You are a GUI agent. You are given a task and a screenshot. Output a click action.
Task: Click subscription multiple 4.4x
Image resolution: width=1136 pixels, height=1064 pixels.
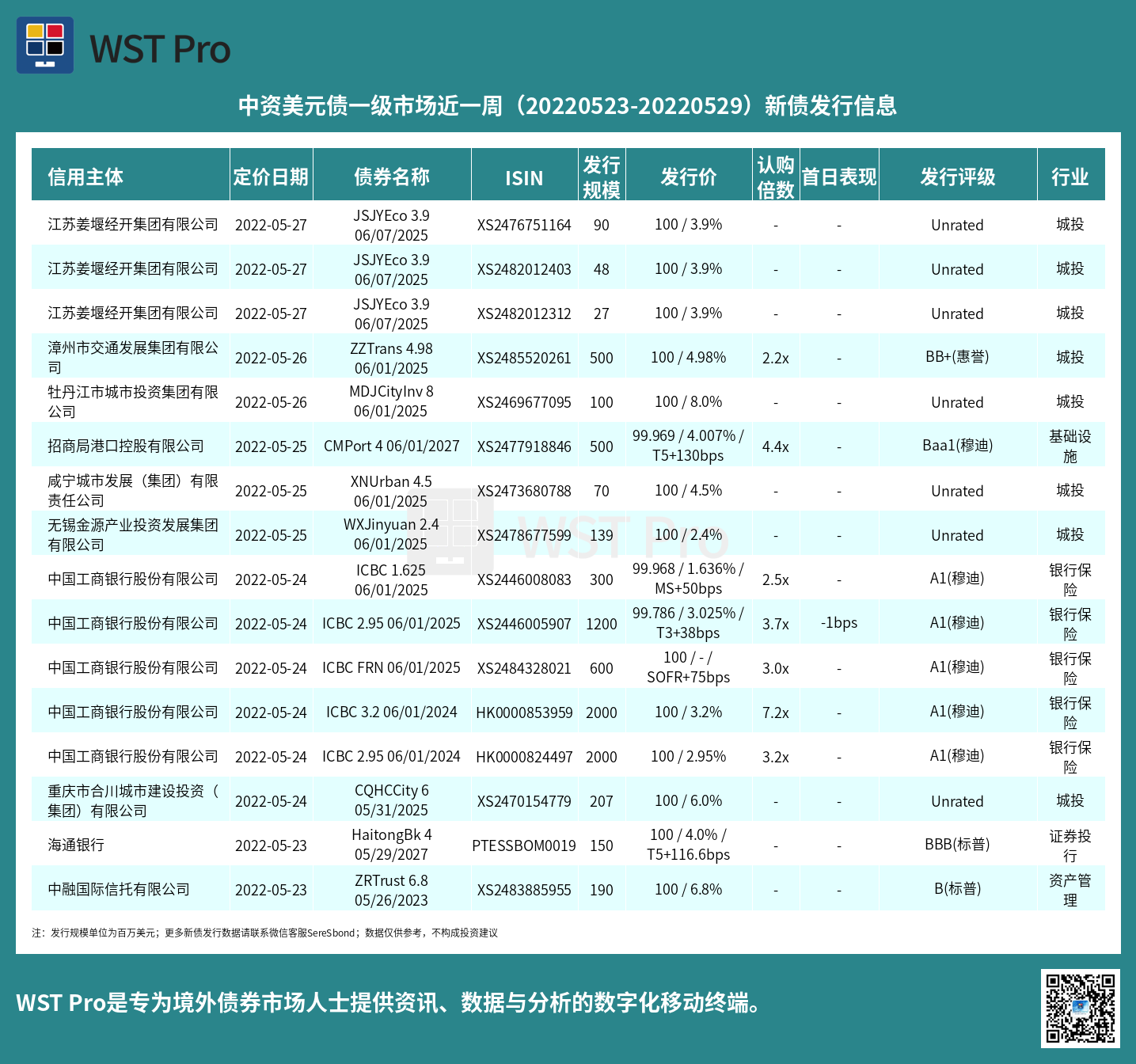776,446
